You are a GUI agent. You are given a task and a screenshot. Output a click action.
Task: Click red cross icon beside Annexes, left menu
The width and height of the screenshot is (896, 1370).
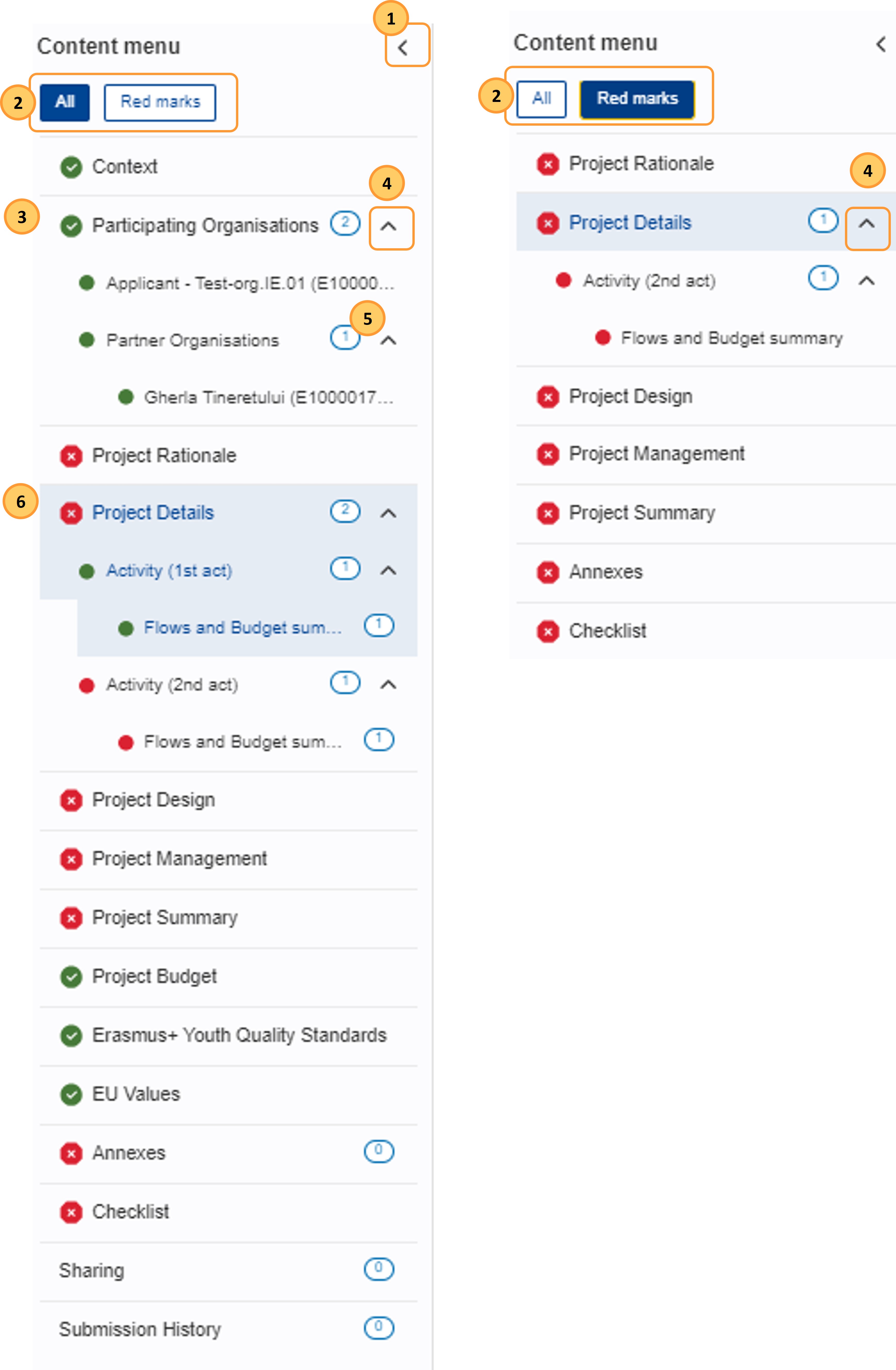(71, 1153)
